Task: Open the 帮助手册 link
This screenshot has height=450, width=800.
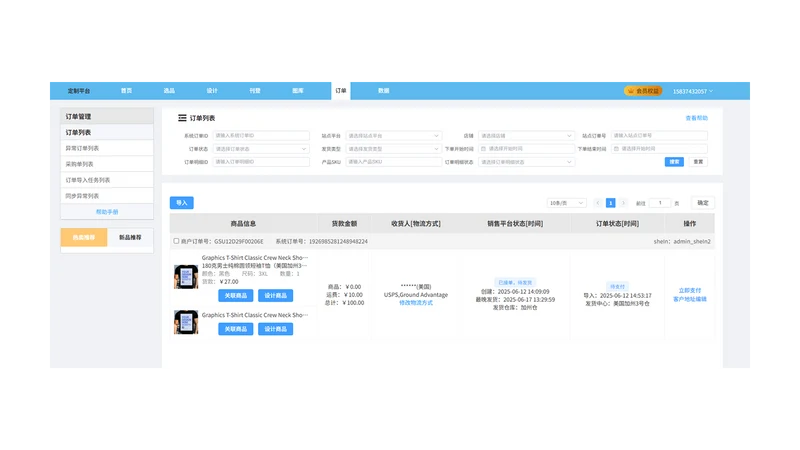Action: click(107, 212)
